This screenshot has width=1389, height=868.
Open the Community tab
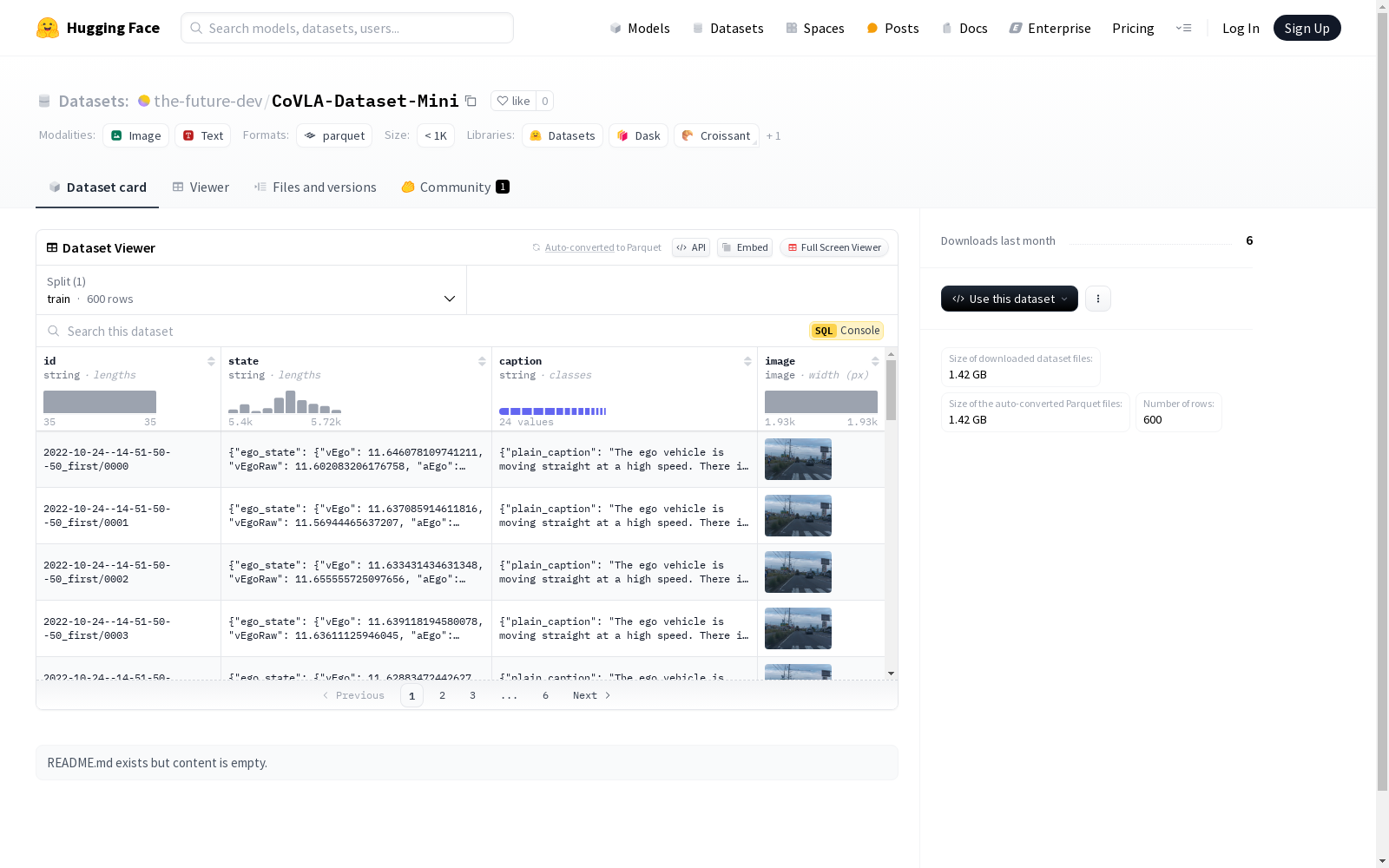click(x=455, y=187)
